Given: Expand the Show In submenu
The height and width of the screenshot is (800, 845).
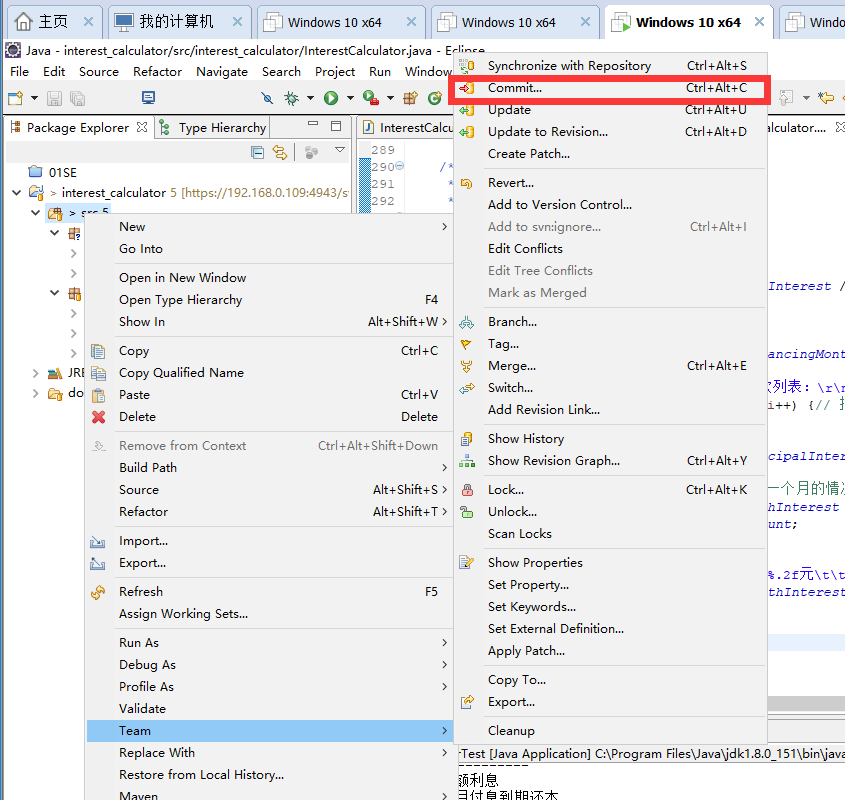Looking at the screenshot, I should point(445,322).
